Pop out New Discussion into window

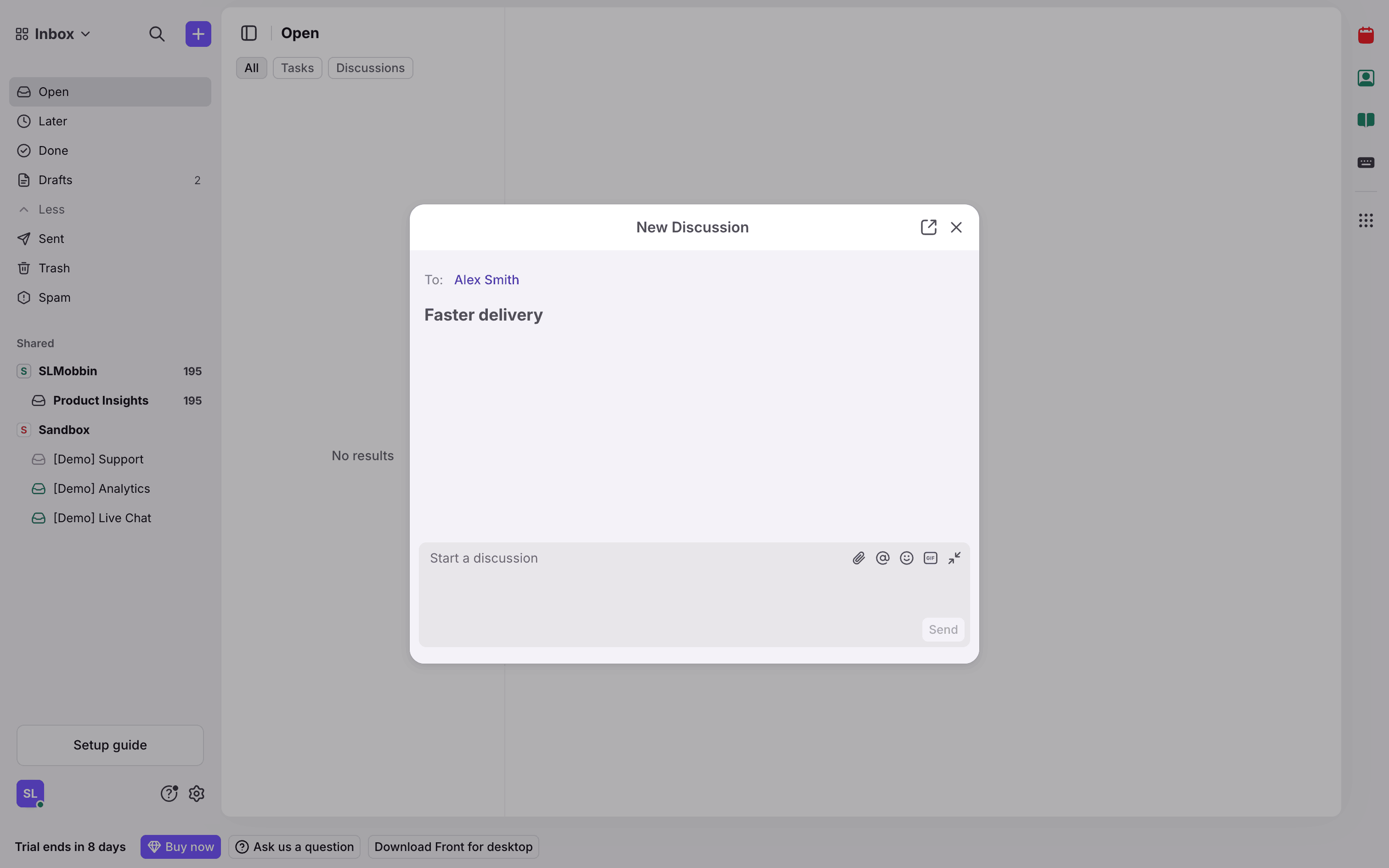tap(928, 227)
